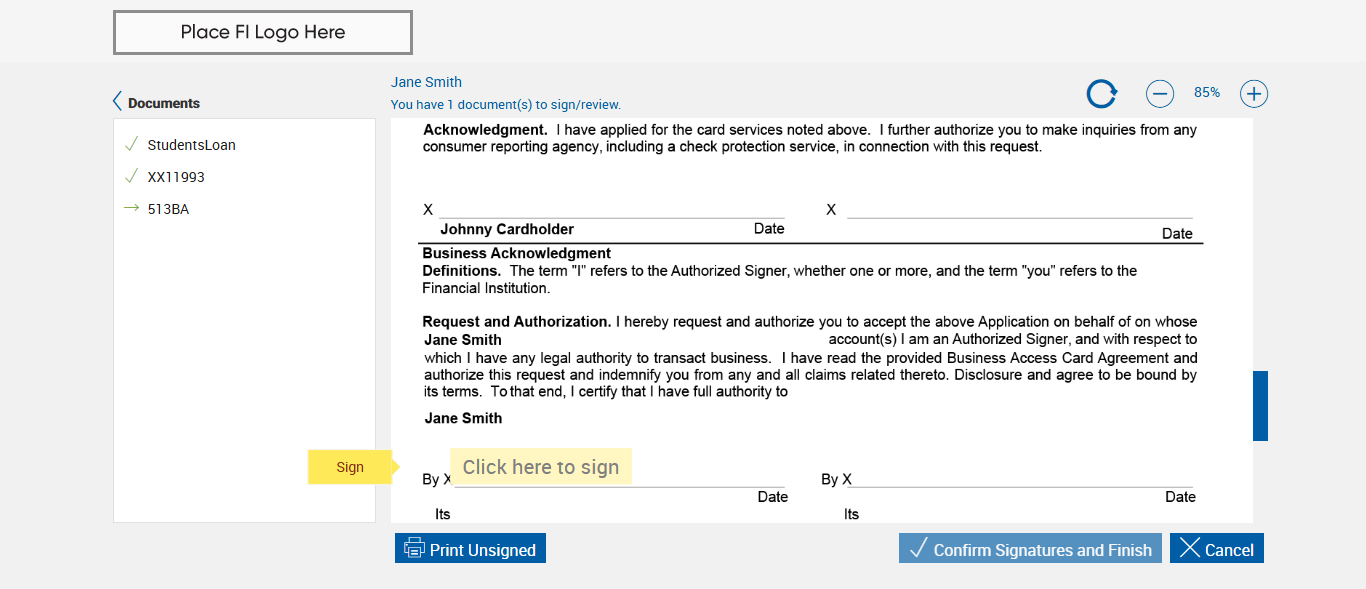This screenshot has height=589, width=1366.
Task: Select the XX11993 document
Action: click(176, 177)
